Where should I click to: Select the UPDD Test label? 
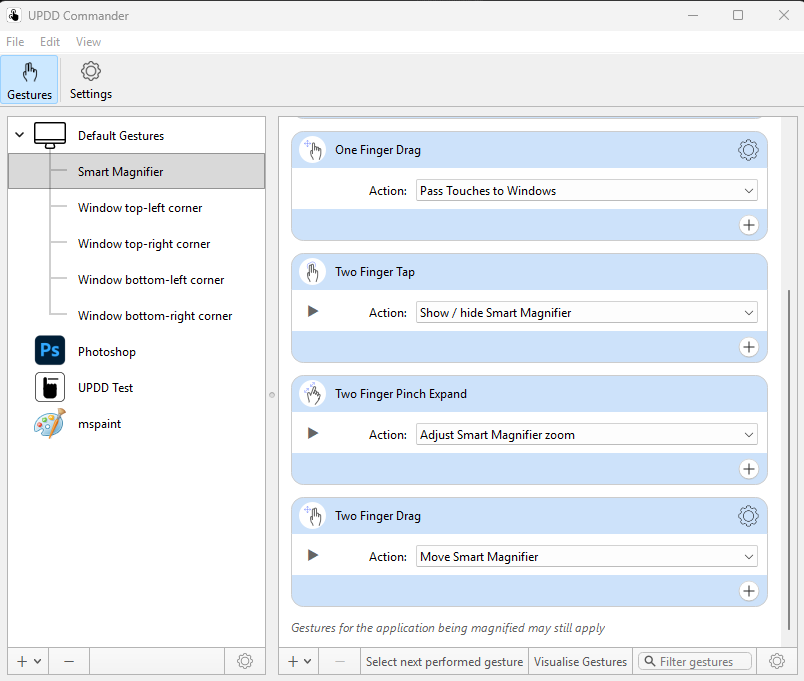105,388
